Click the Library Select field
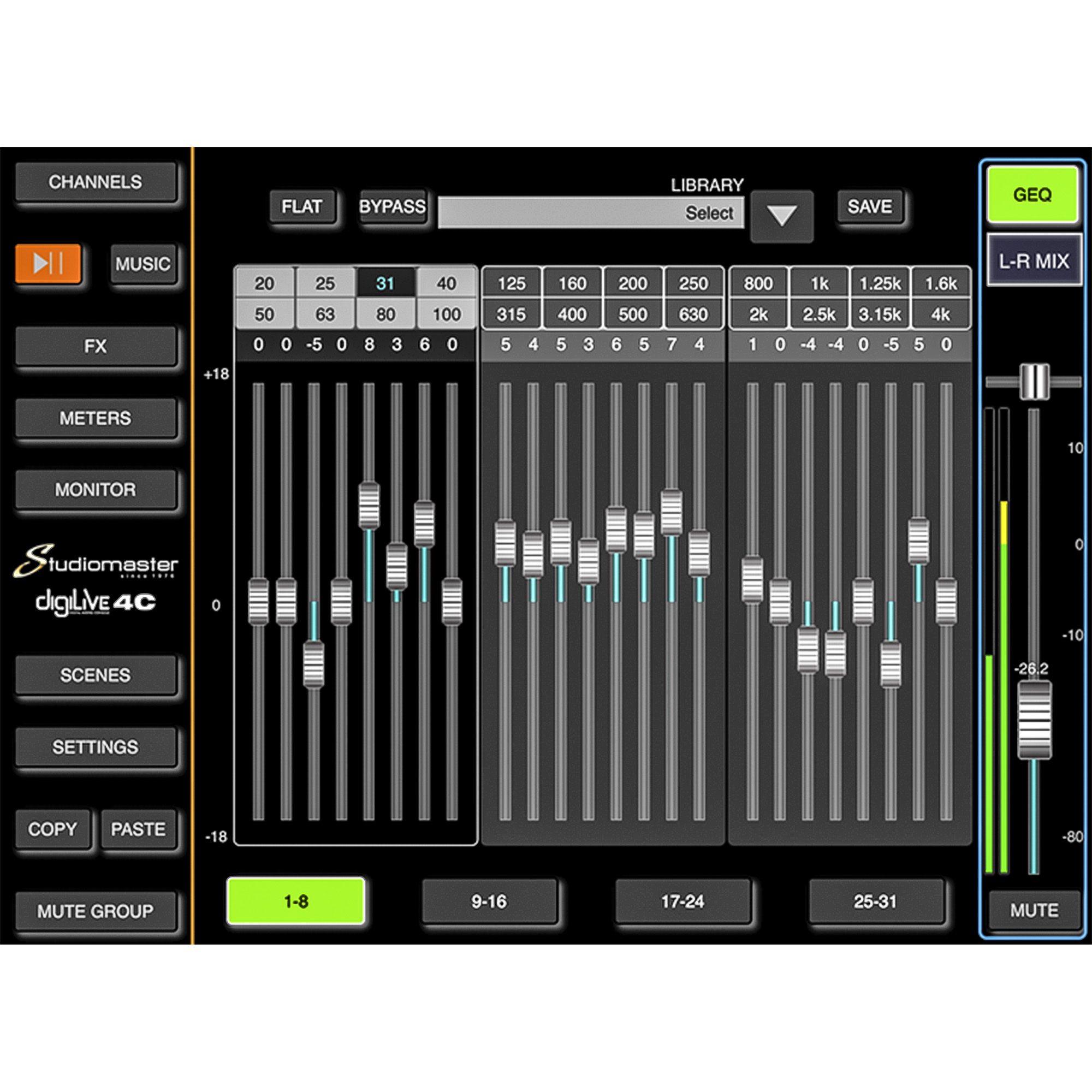Image resolution: width=1092 pixels, height=1092 pixels. [590, 212]
